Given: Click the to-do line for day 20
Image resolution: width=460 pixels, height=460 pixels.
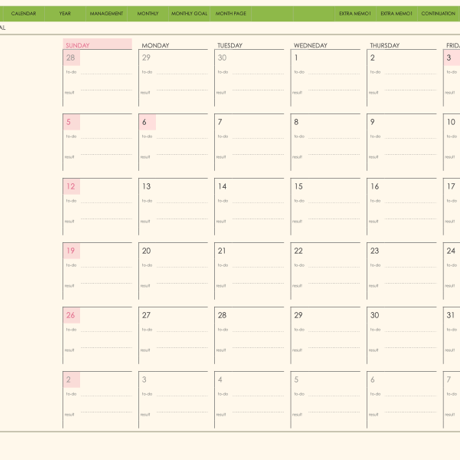Looking at the screenshot, I should click(x=182, y=267).
